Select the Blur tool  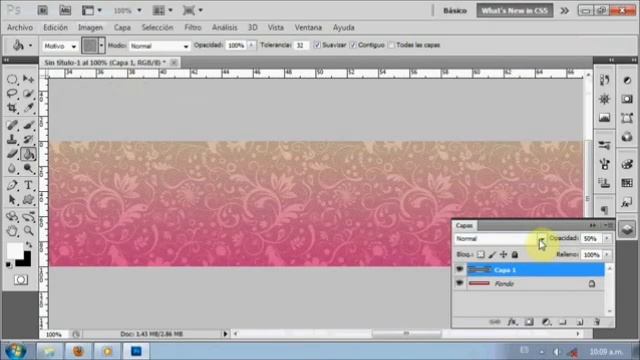pyautogui.click(x=12, y=169)
